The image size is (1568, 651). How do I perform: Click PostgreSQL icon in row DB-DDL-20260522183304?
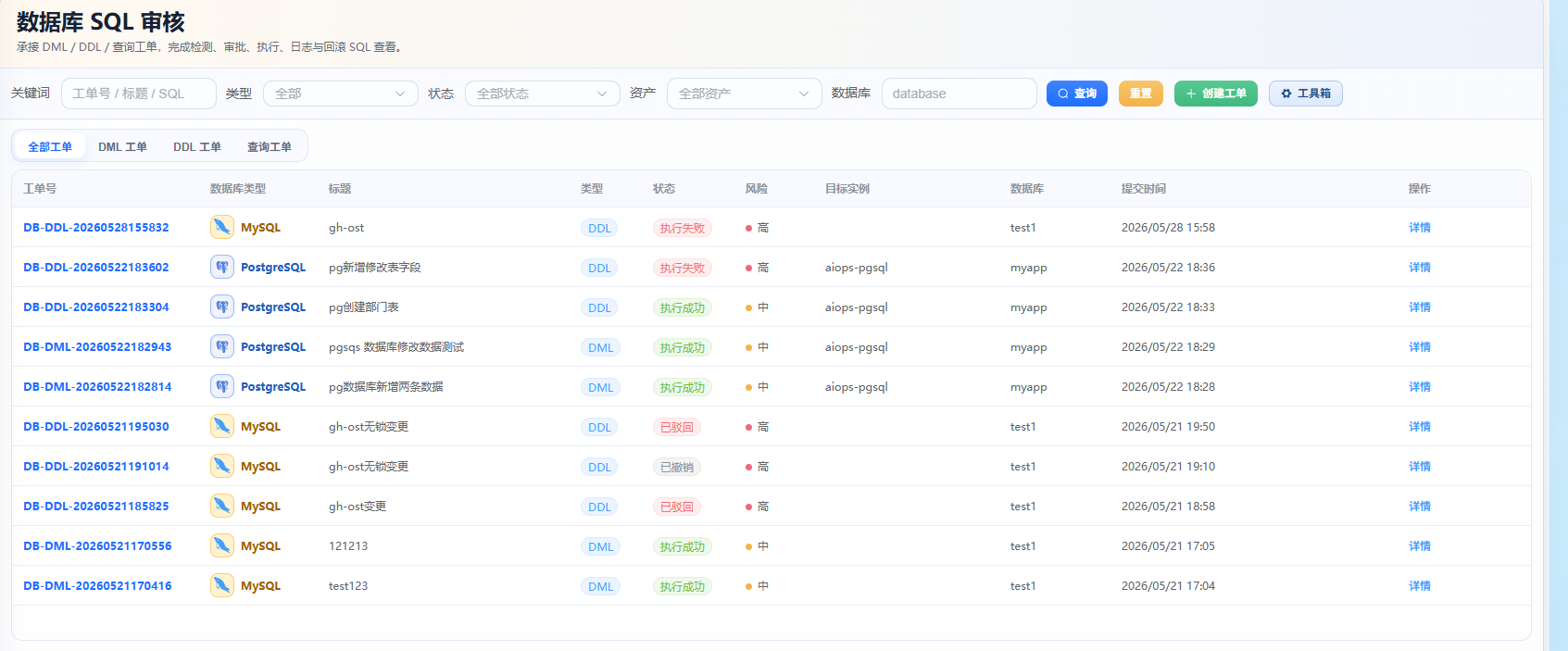222,307
